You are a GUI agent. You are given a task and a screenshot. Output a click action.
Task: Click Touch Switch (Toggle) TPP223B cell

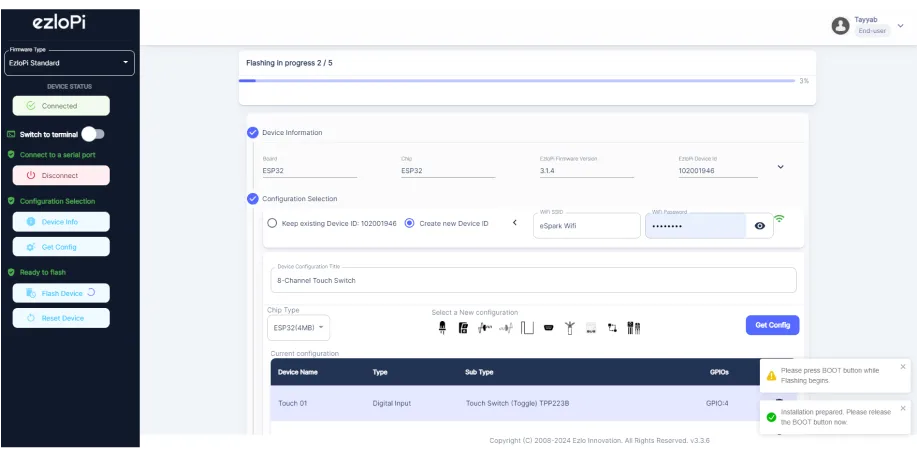point(518,403)
